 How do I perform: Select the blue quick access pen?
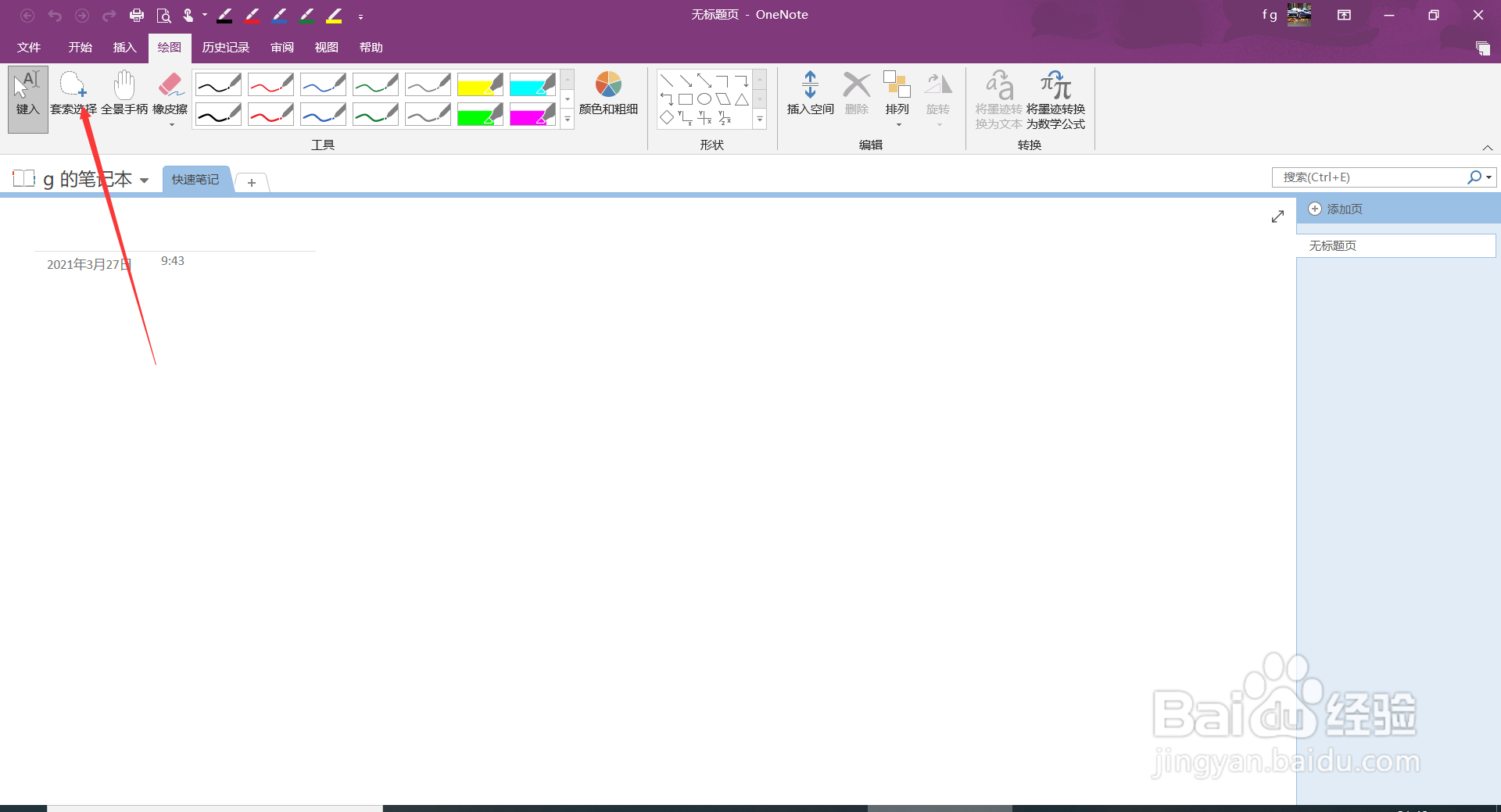(x=279, y=15)
